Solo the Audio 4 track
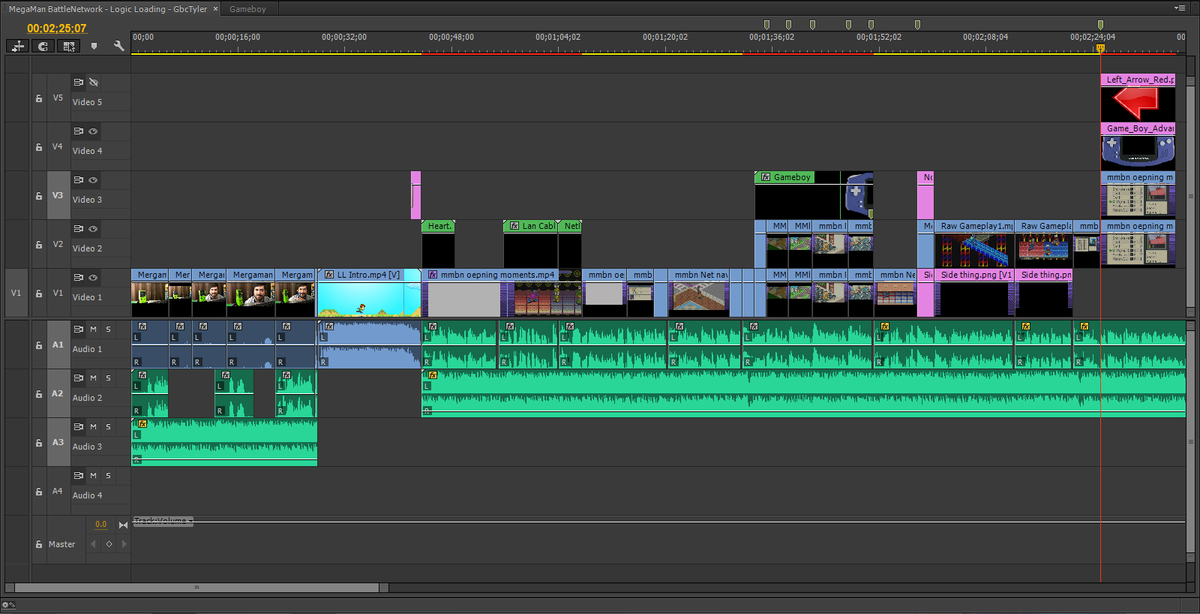1200x614 pixels. [109, 476]
